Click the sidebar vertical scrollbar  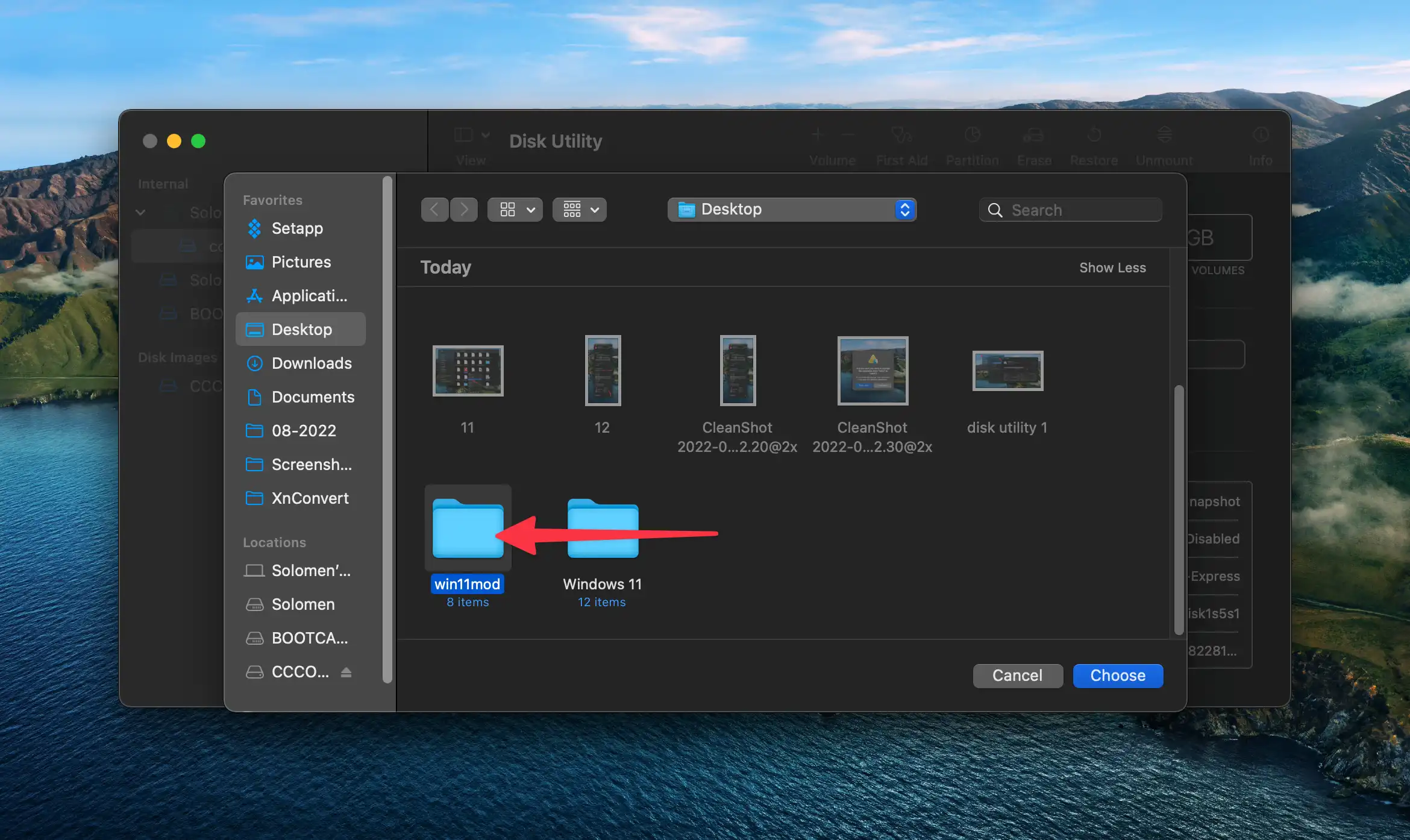[387, 429]
